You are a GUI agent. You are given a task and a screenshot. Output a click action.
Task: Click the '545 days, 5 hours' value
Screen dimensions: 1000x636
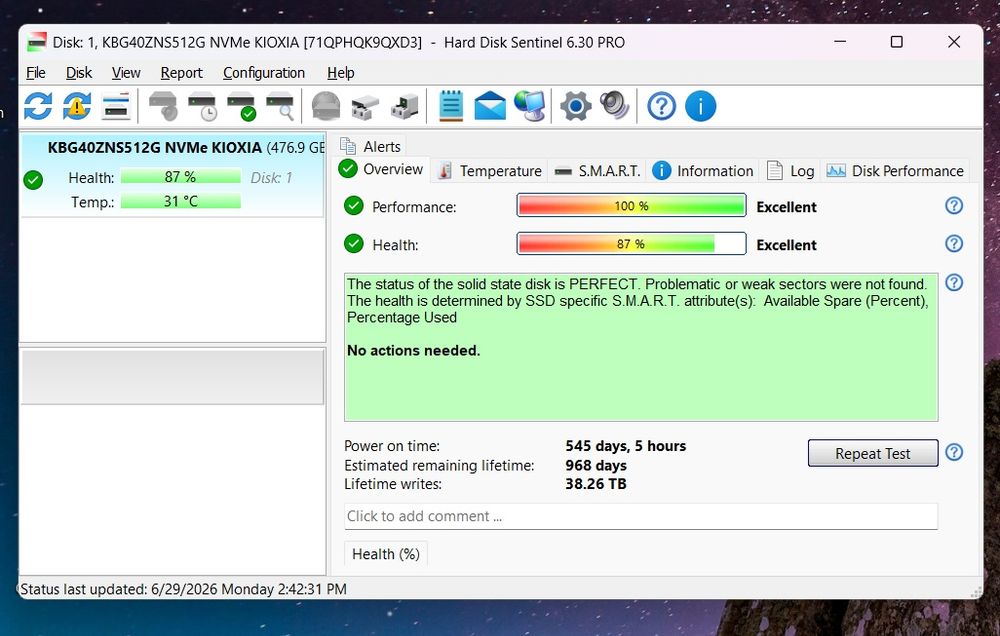(x=626, y=446)
